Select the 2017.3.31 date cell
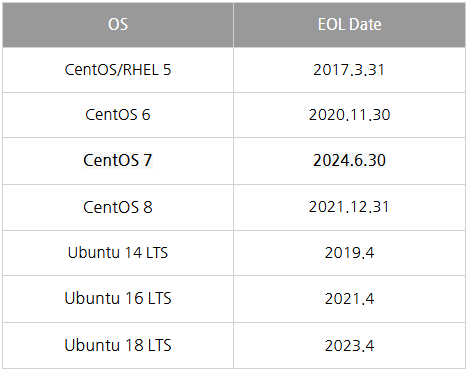This screenshot has width=466, height=370. coord(349,70)
